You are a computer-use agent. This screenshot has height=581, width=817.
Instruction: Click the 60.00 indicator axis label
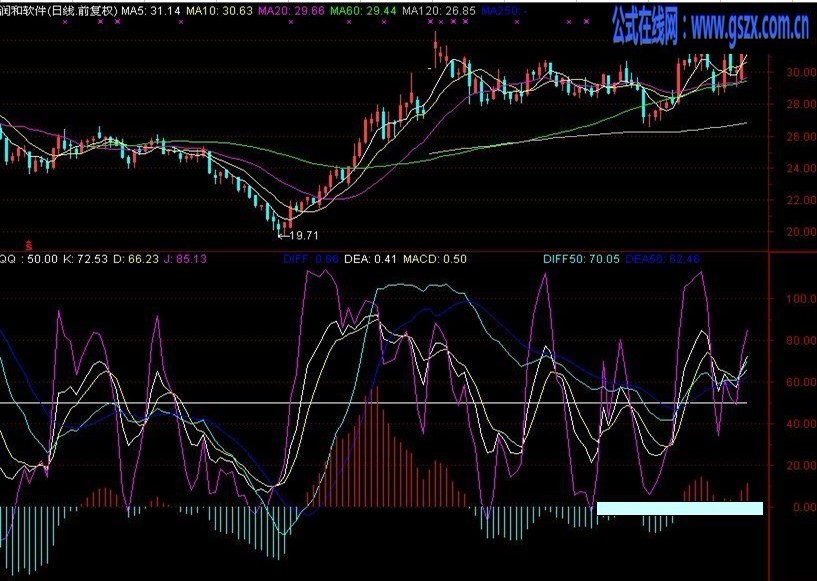[801, 382]
